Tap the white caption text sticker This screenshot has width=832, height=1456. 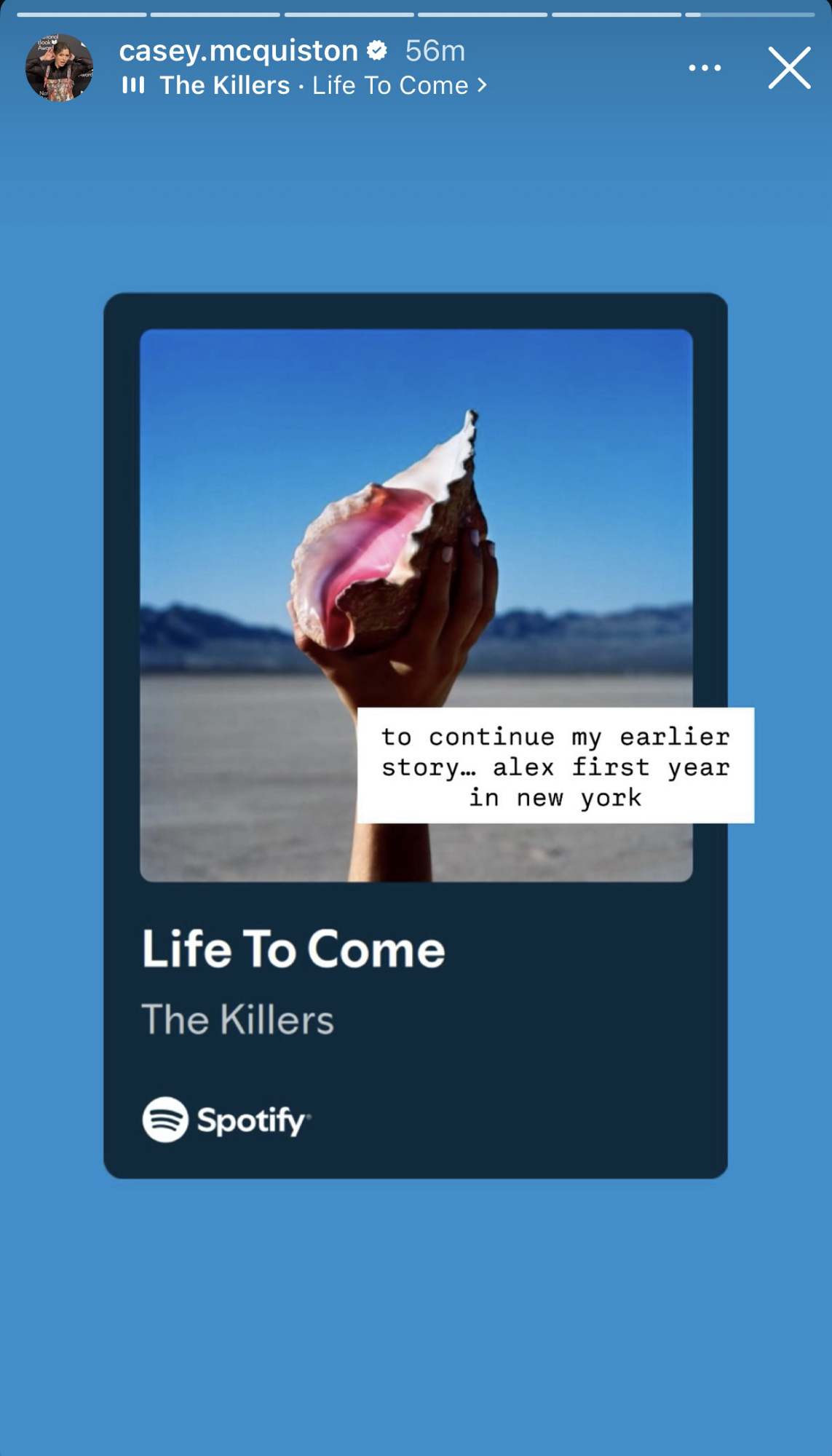(555, 765)
